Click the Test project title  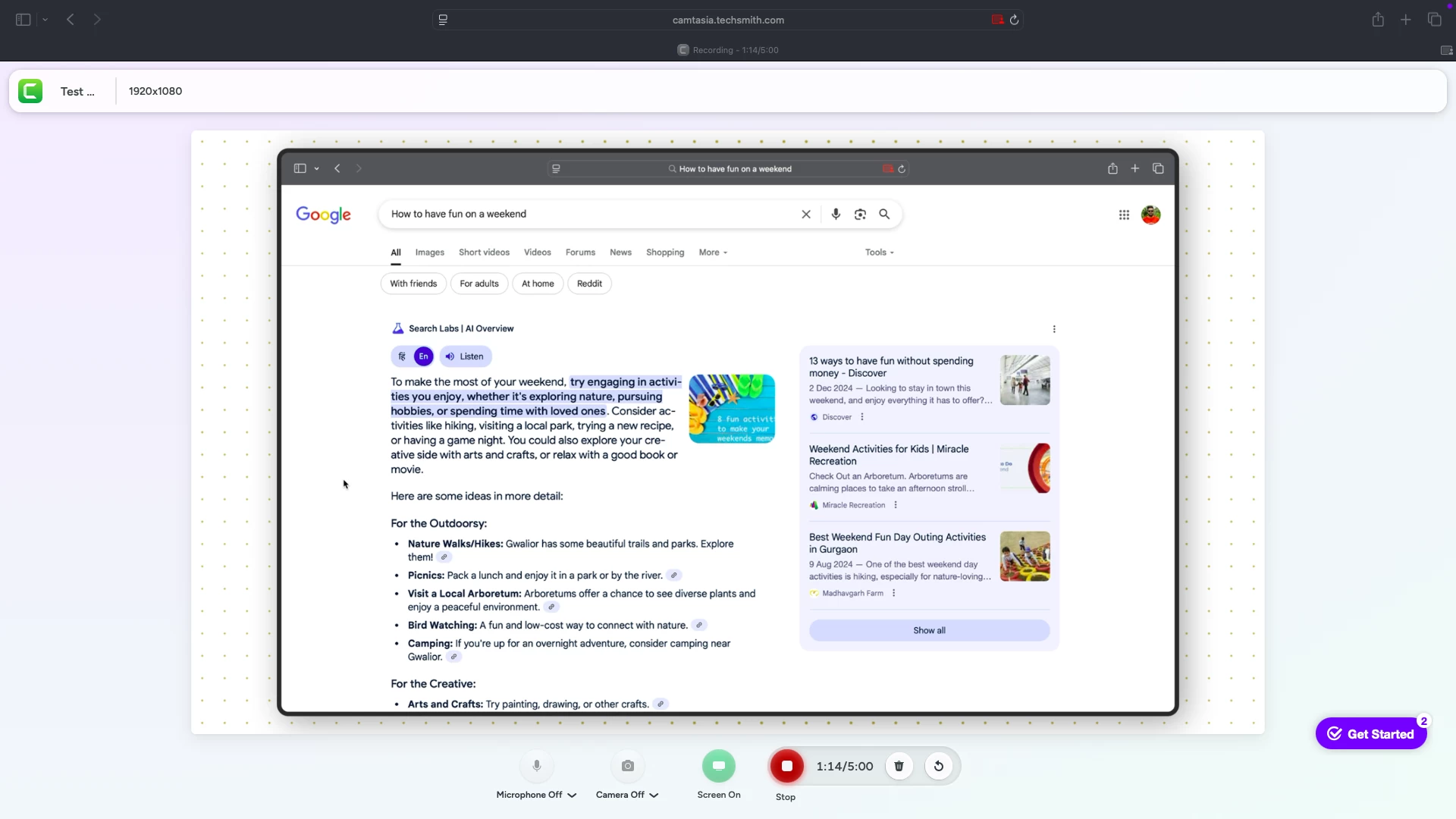(77, 91)
